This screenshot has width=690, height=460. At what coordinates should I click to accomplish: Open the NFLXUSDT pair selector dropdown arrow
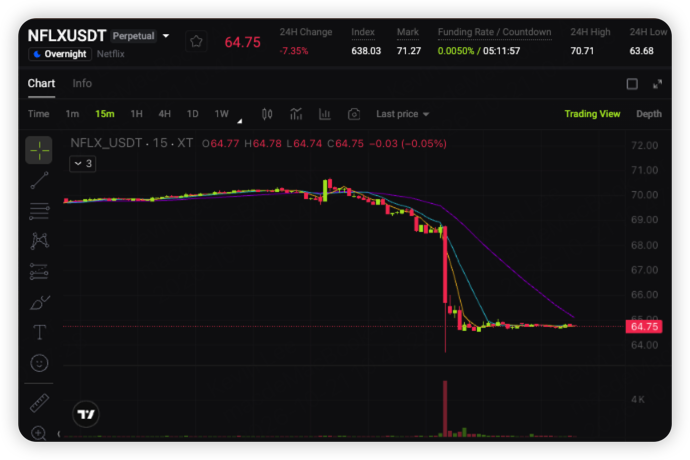pyautogui.click(x=166, y=36)
